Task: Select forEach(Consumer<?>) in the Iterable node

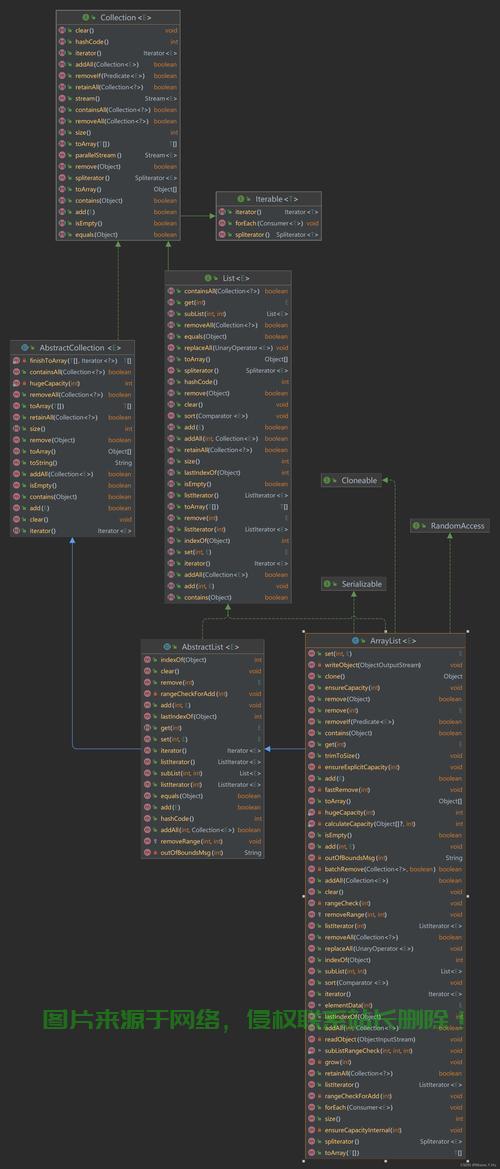Action: point(269,223)
